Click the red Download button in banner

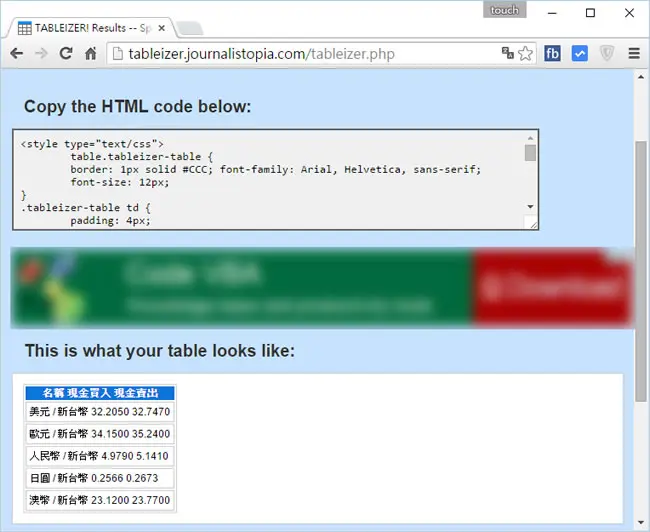click(552, 287)
